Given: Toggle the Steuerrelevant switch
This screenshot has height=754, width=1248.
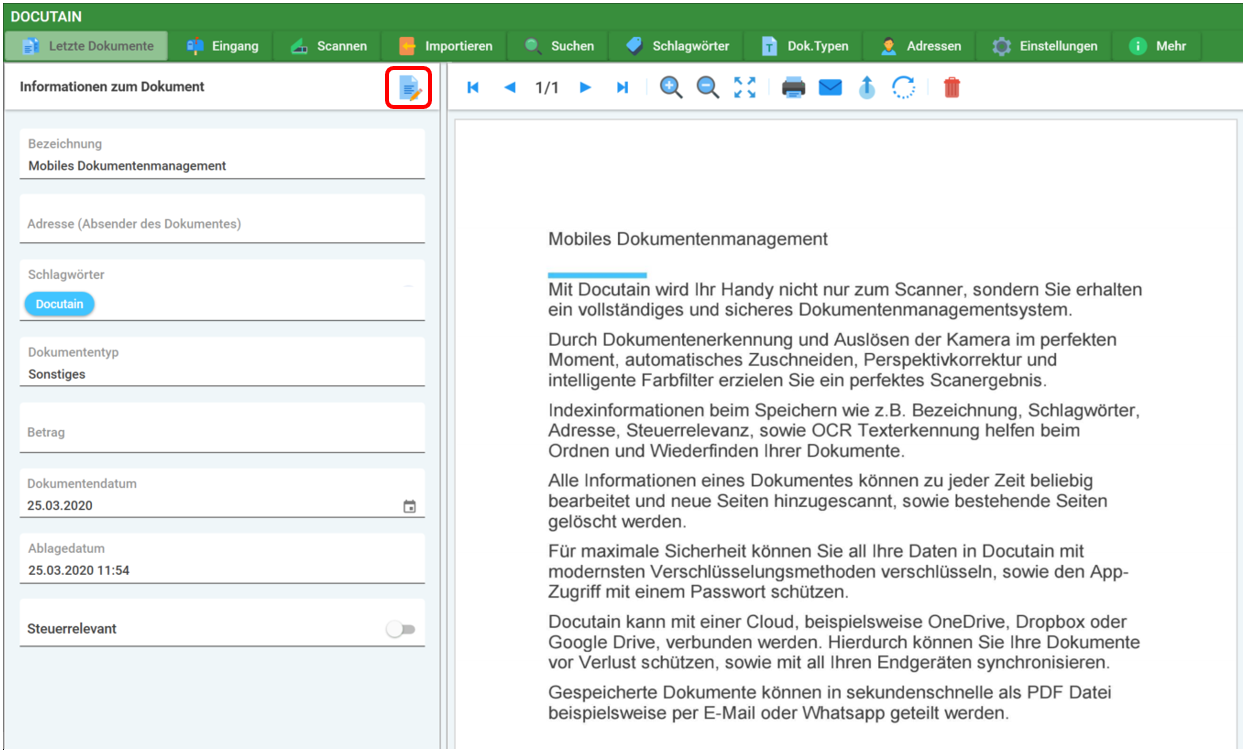Looking at the screenshot, I should pos(401,629).
